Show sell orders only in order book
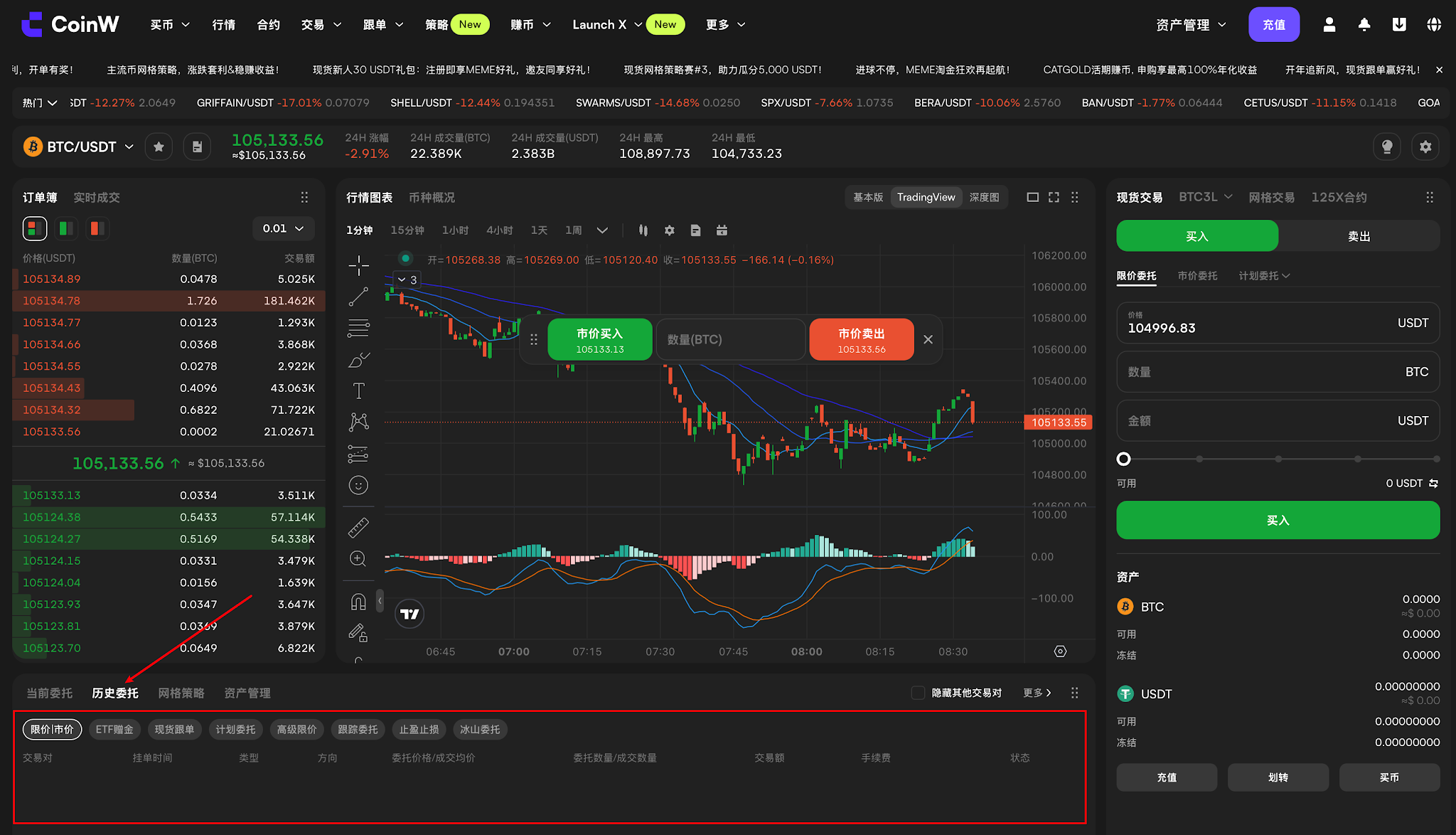 (x=97, y=228)
